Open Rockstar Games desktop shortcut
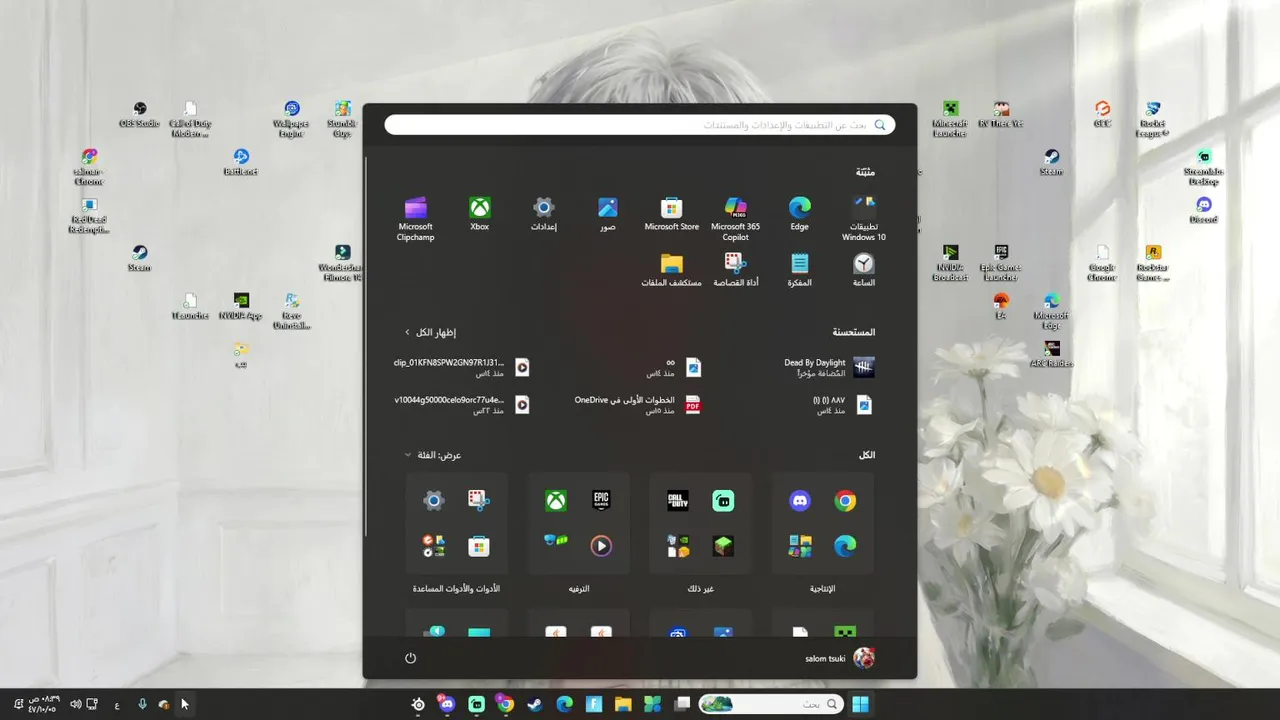The height and width of the screenshot is (720, 1280). point(1152,263)
